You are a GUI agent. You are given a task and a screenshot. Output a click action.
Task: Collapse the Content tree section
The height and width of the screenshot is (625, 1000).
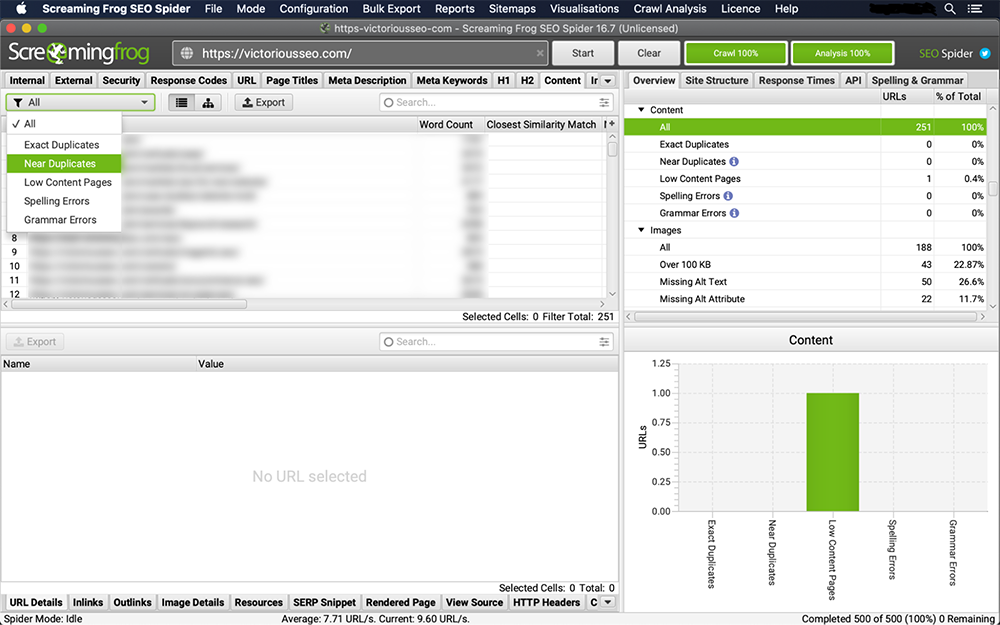(x=641, y=110)
